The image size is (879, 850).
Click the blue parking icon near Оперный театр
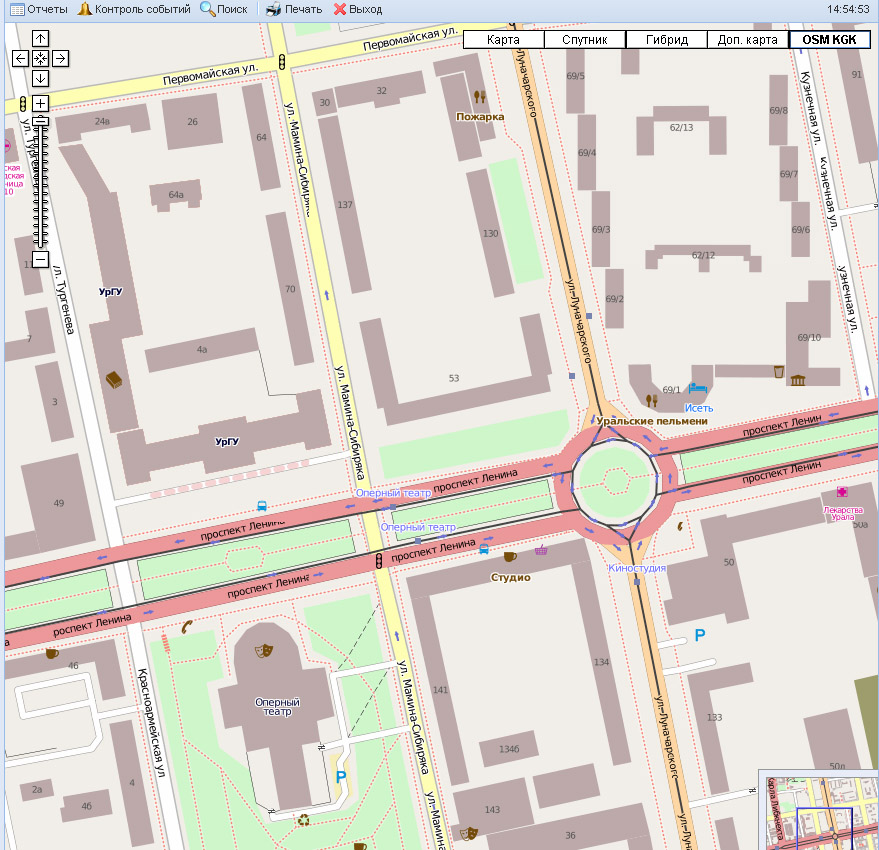pyautogui.click(x=341, y=776)
